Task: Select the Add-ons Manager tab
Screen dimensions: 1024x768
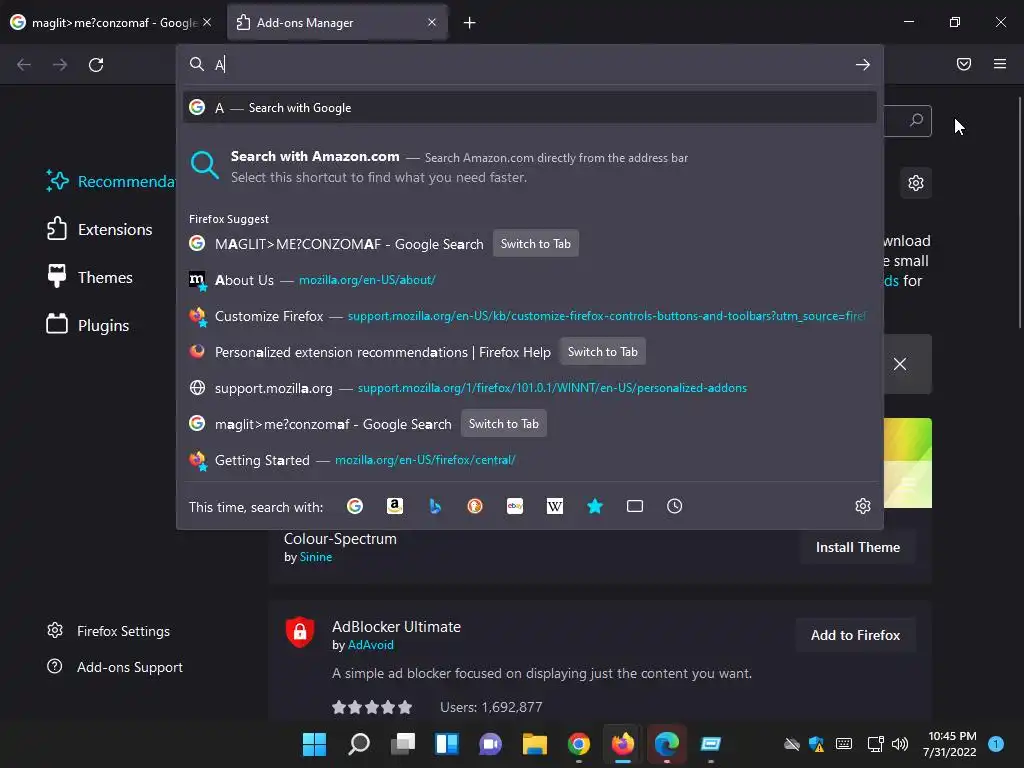Action: [337, 23]
